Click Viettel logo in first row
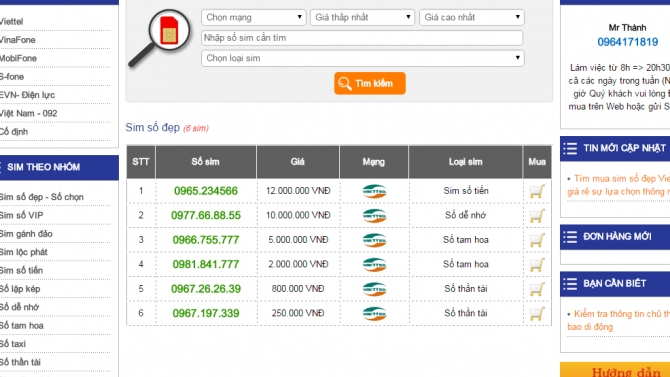 [x=374, y=191]
